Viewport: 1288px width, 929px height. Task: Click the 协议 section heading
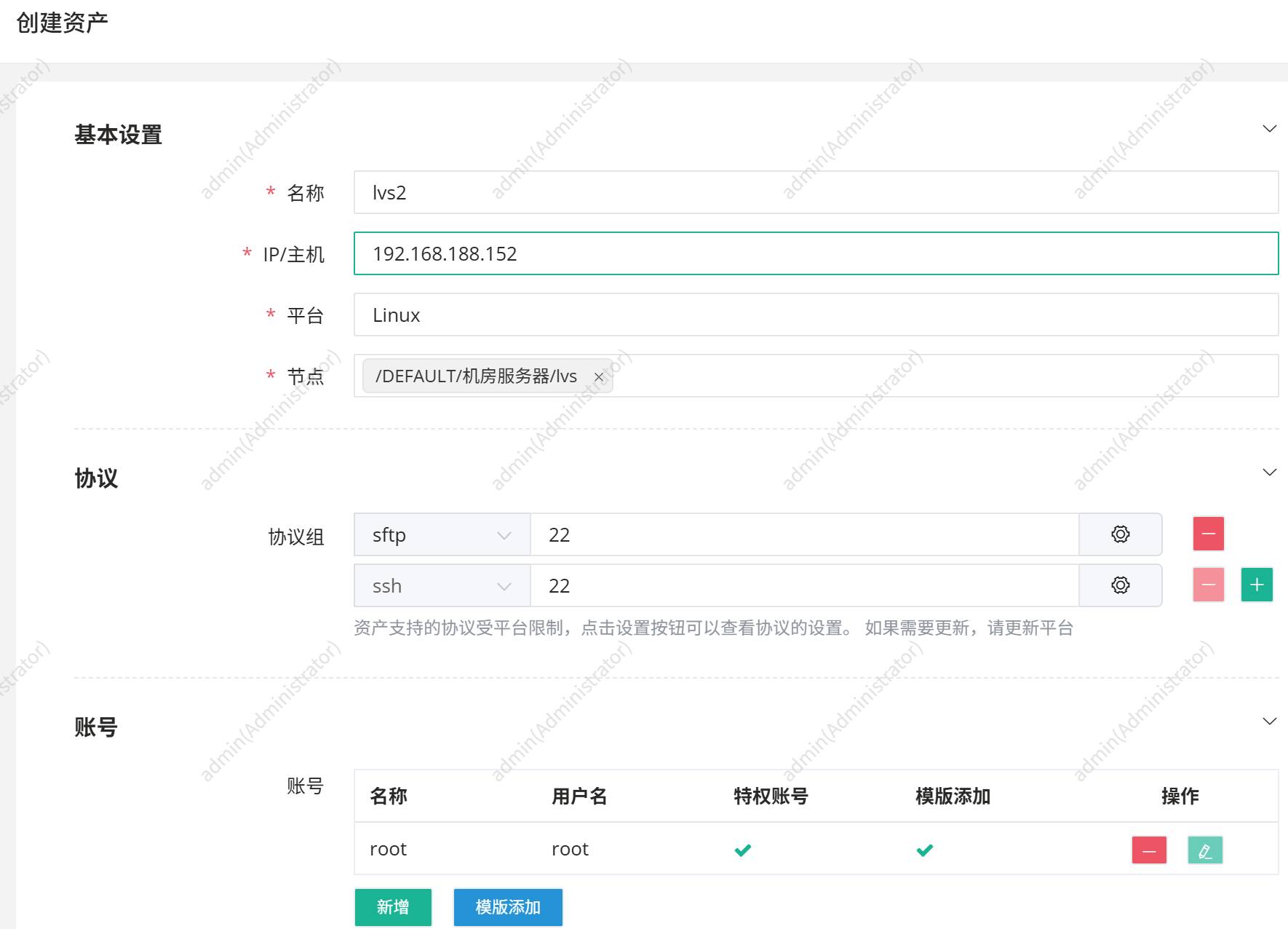tap(96, 478)
